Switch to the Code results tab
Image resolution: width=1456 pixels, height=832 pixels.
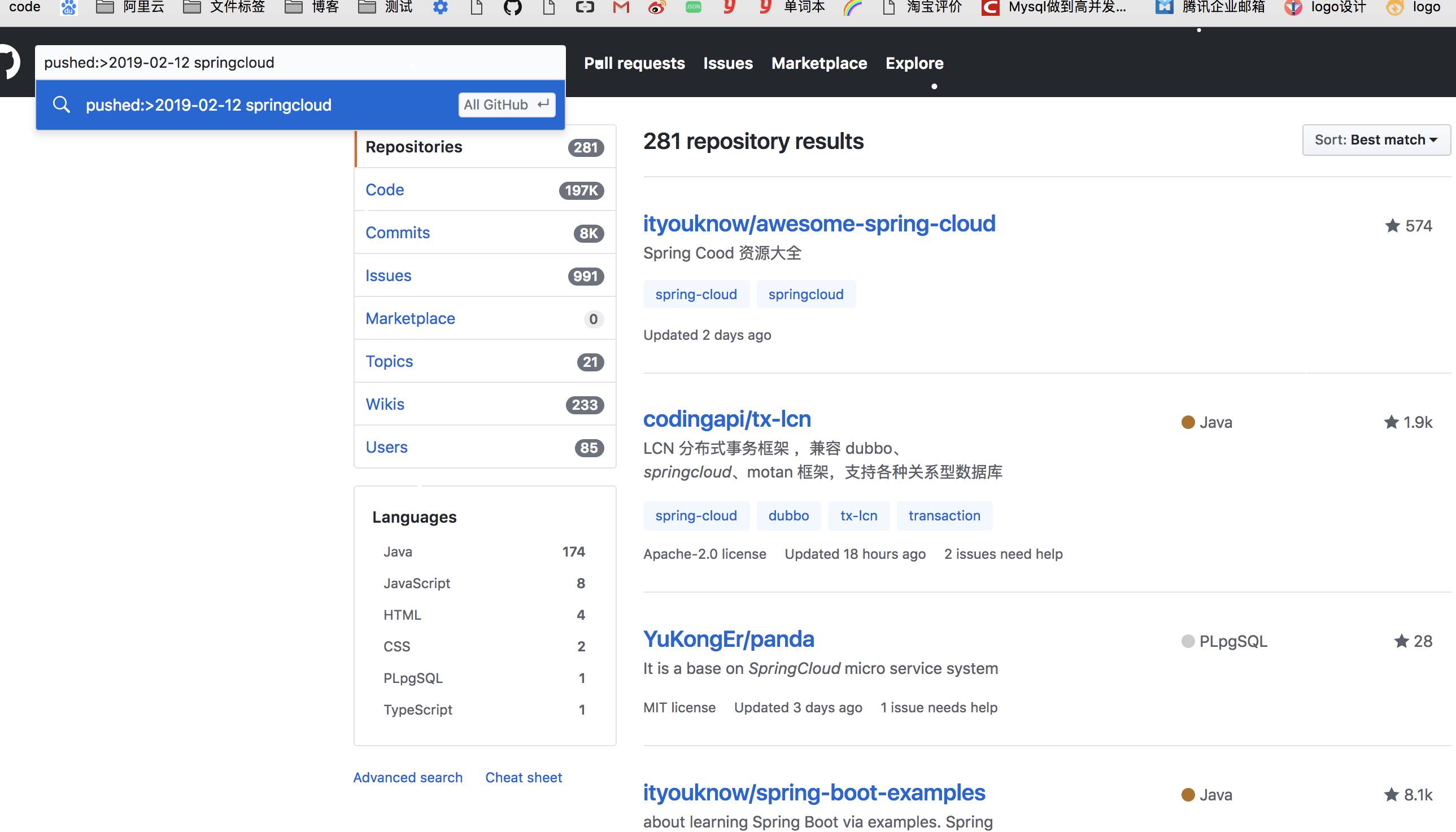pyautogui.click(x=385, y=190)
